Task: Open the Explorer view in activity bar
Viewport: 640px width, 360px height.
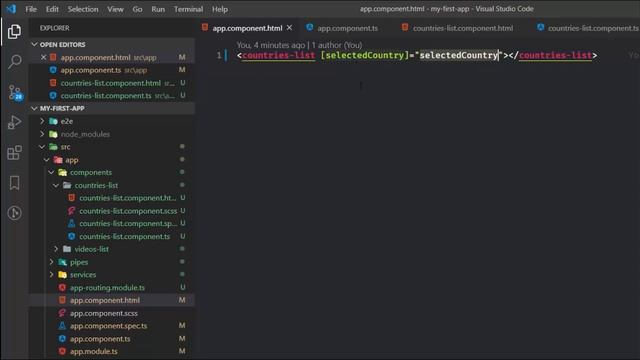Action: [14, 31]
